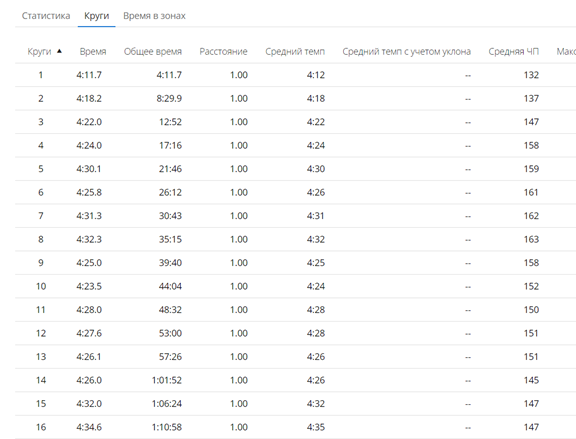Viewport: 576px width, 439px height.
Task: Select the Круги tab
Action: [x=97, y=16]
